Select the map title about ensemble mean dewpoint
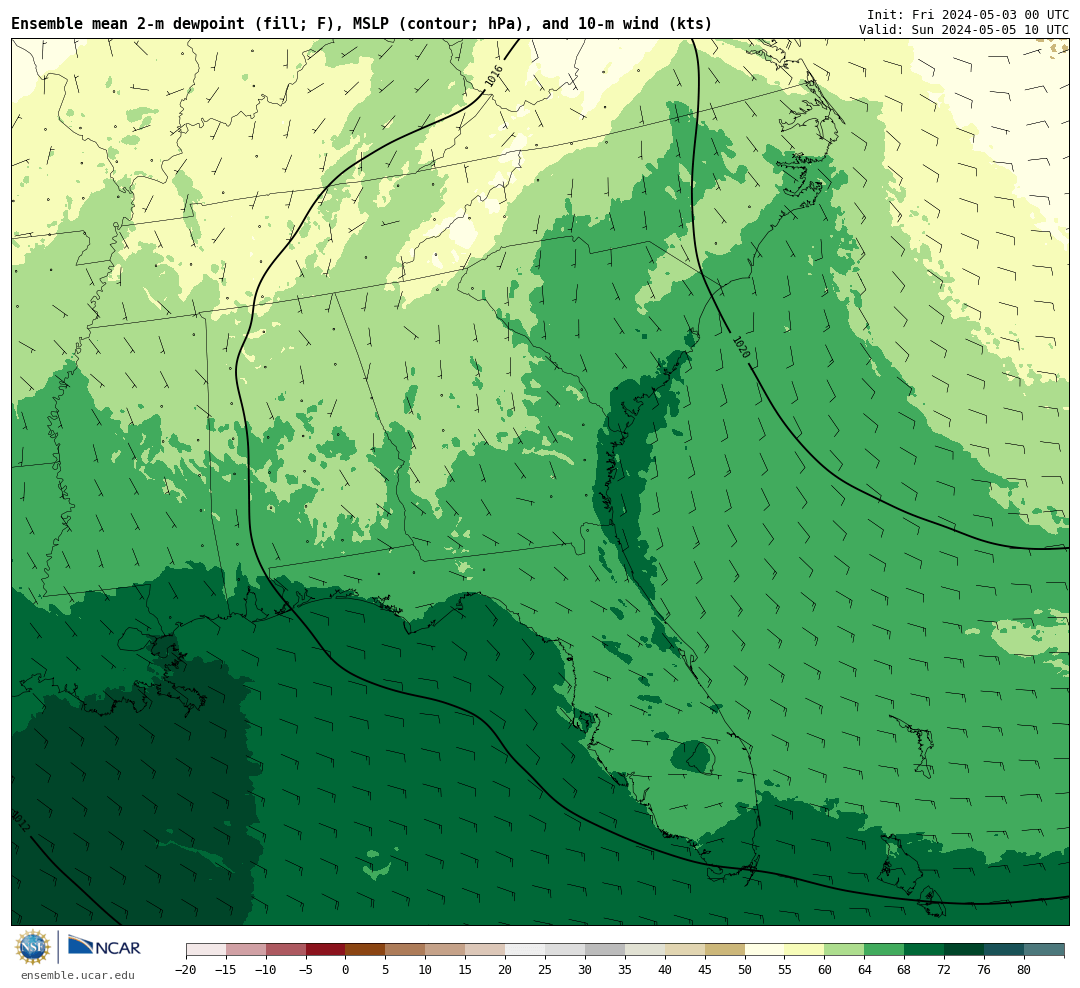Screen dimensions: 1080x988 click(362, 24)
